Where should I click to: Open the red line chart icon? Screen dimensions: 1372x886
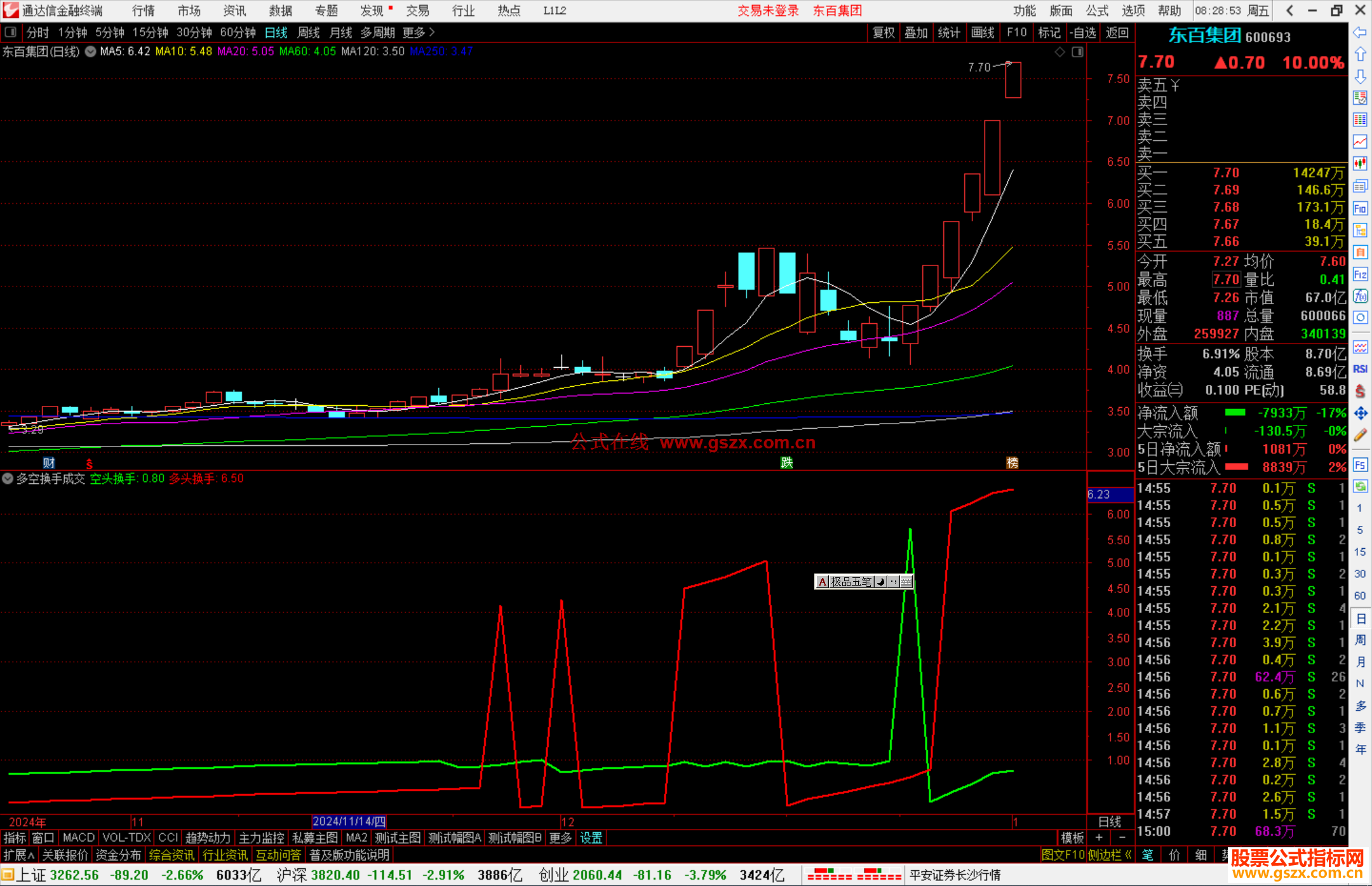[x=1360, y=142]
